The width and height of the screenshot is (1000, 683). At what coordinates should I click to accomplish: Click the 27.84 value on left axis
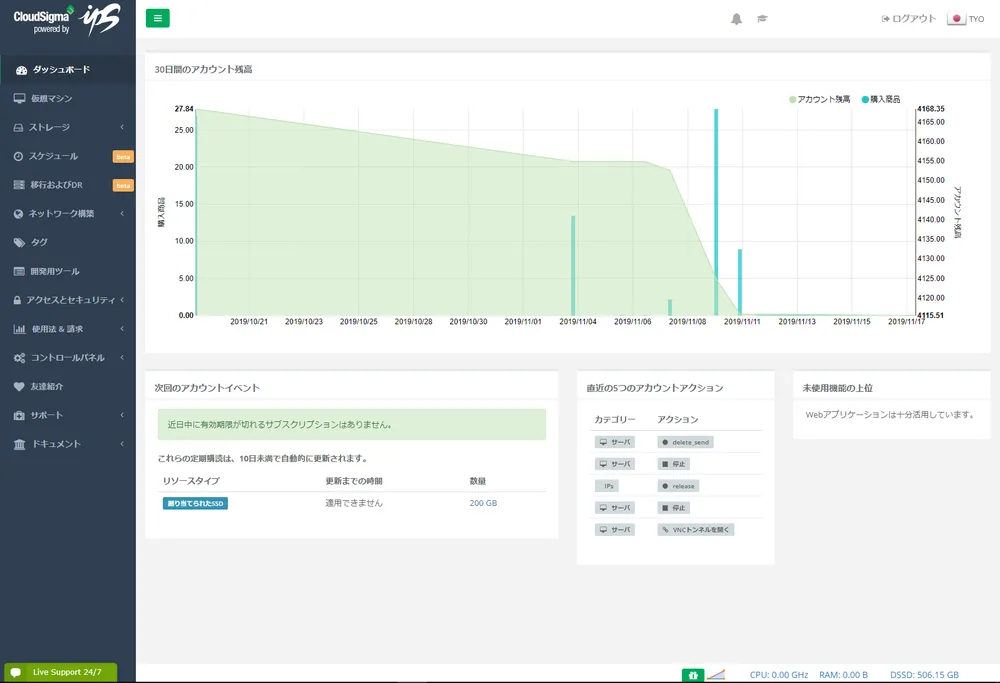click(184, 109)
